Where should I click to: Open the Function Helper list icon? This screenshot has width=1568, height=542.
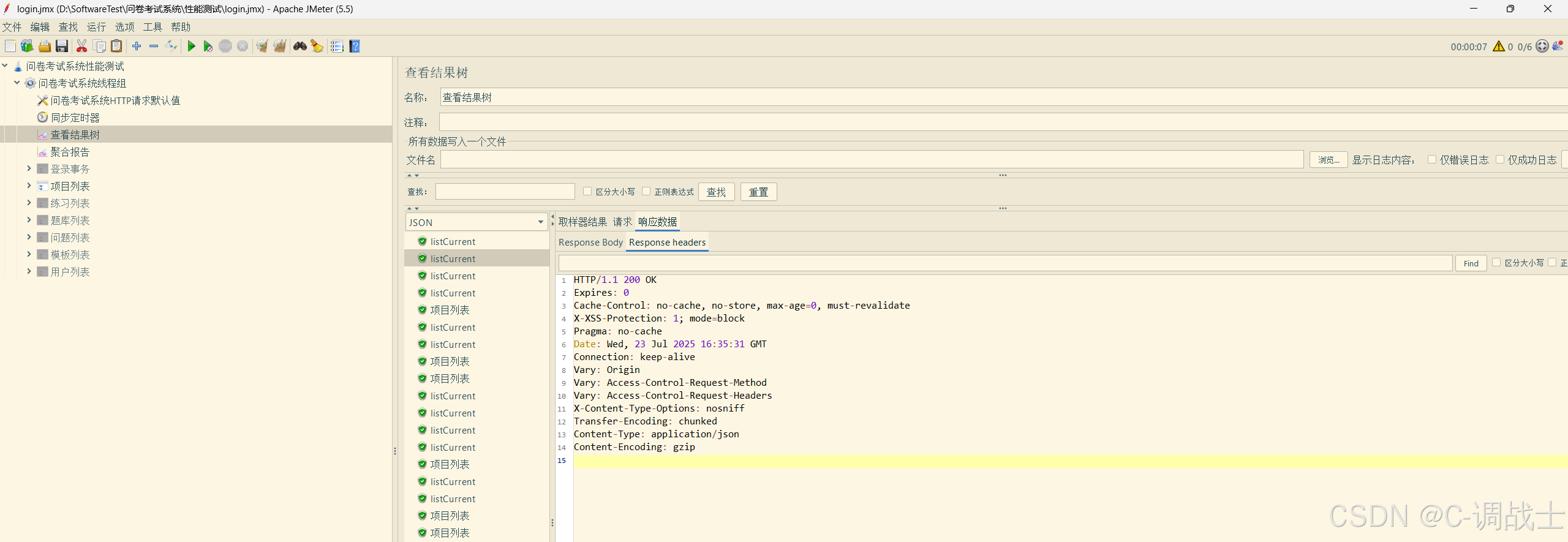tap(337, 47)
